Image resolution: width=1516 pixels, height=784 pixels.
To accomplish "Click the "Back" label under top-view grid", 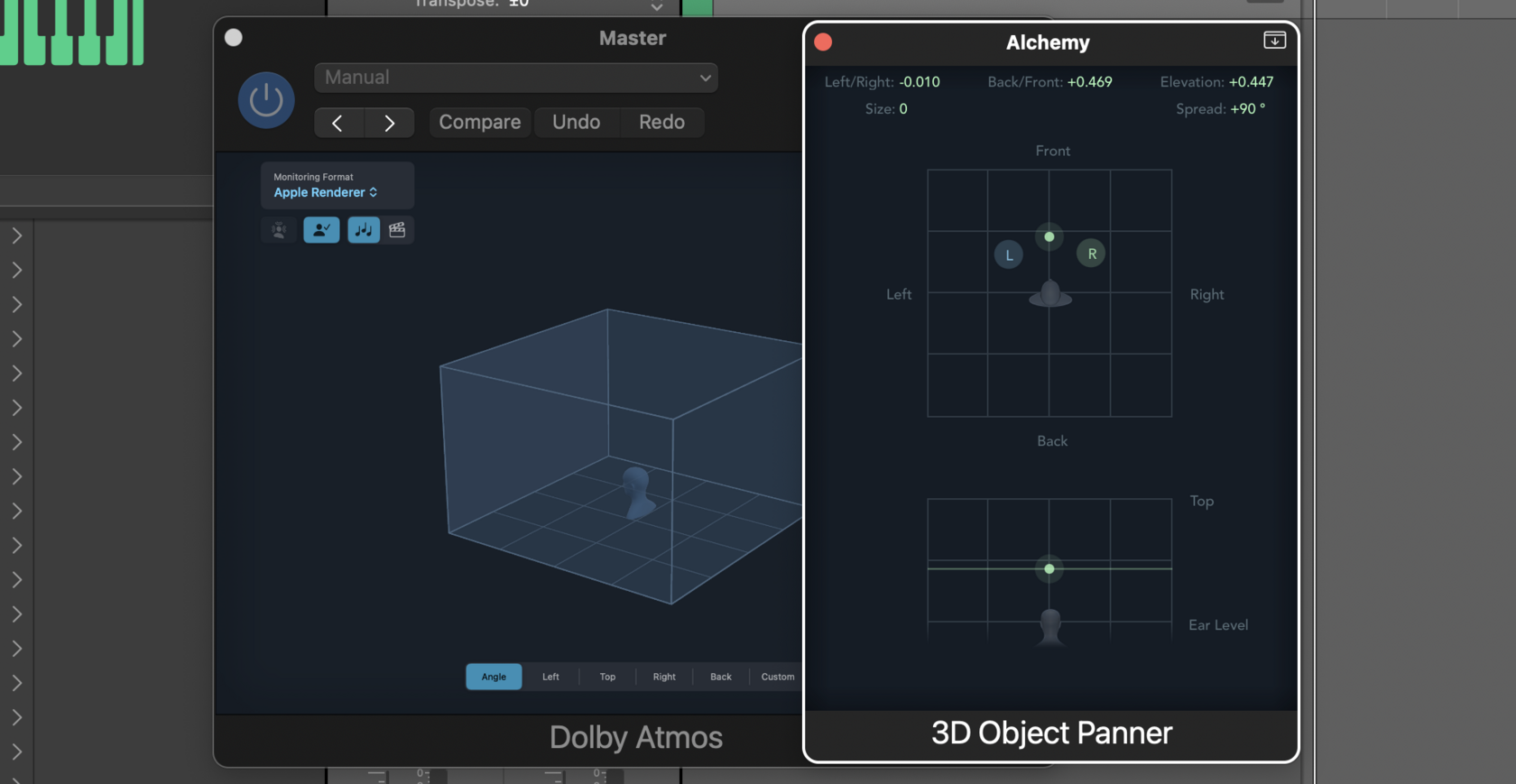I will tap(1052, 441).
